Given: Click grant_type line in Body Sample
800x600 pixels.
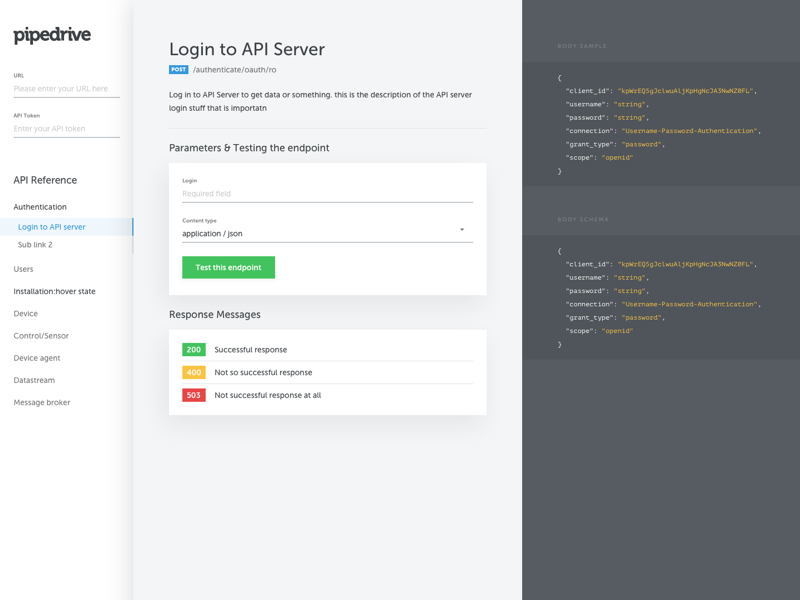Looking at the screenshot, I should coord(615,144).
